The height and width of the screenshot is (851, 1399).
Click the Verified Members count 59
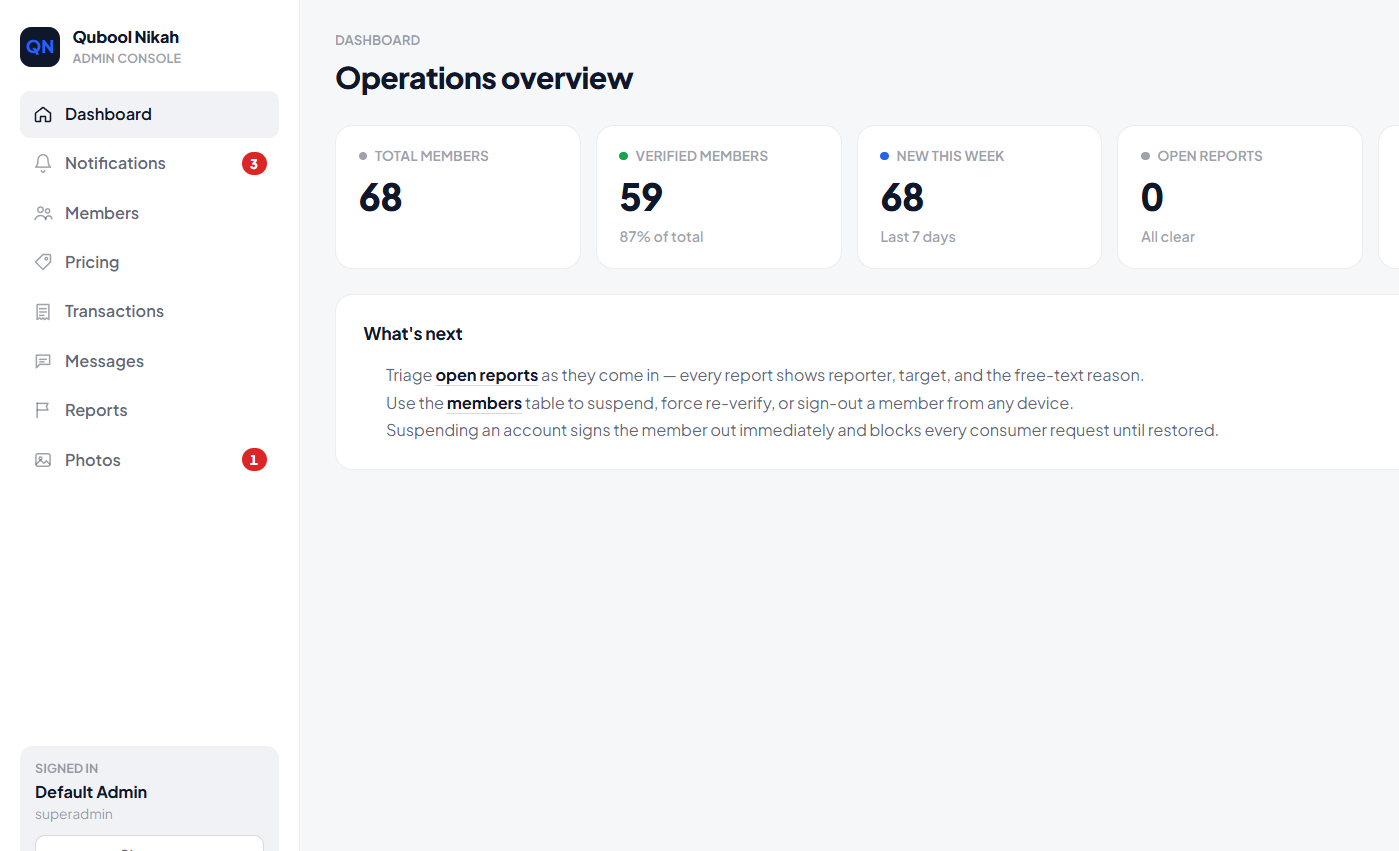[x=641, y=197]
